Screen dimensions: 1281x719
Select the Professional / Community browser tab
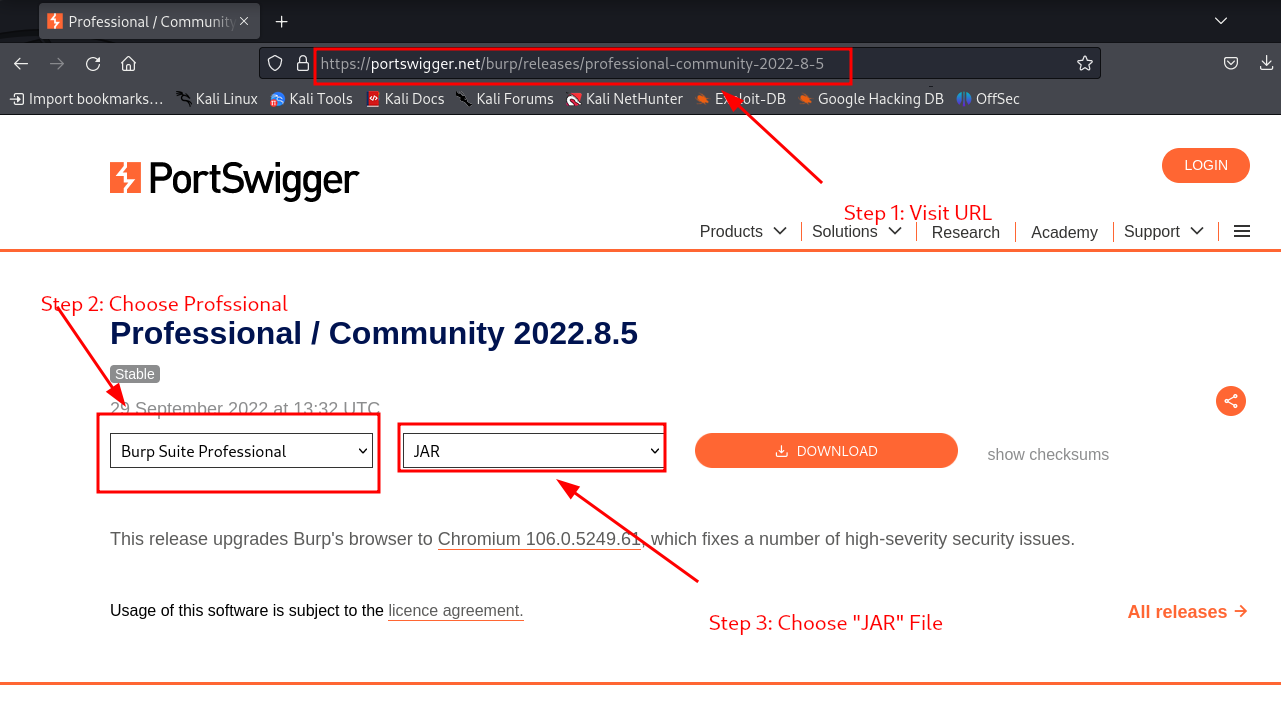point(148,21)
